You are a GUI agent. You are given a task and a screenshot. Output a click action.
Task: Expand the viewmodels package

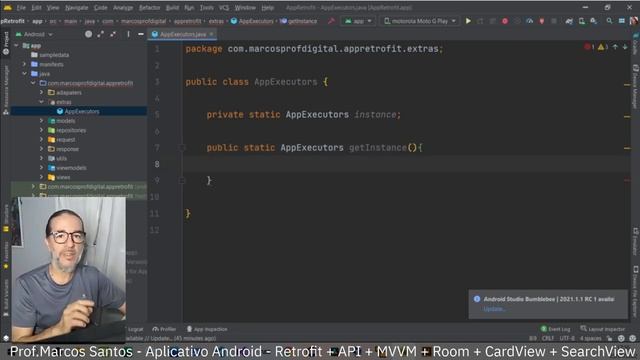pos(42,168)
